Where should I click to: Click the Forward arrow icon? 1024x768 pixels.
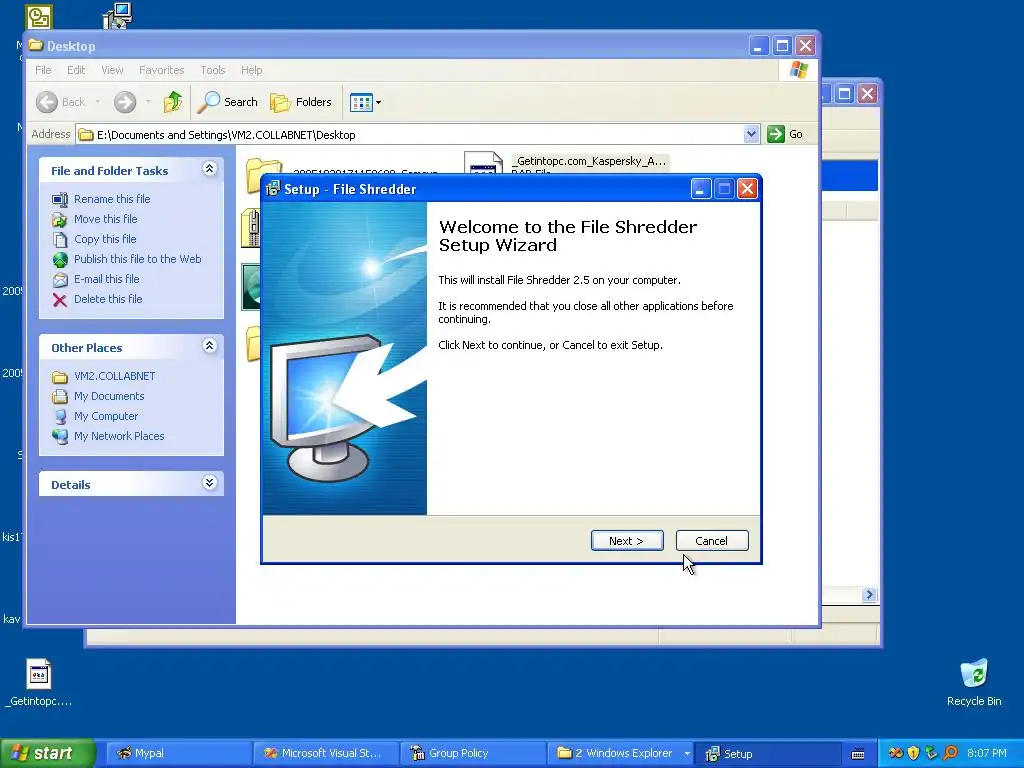pyautogui.click(x=125, y=102)
